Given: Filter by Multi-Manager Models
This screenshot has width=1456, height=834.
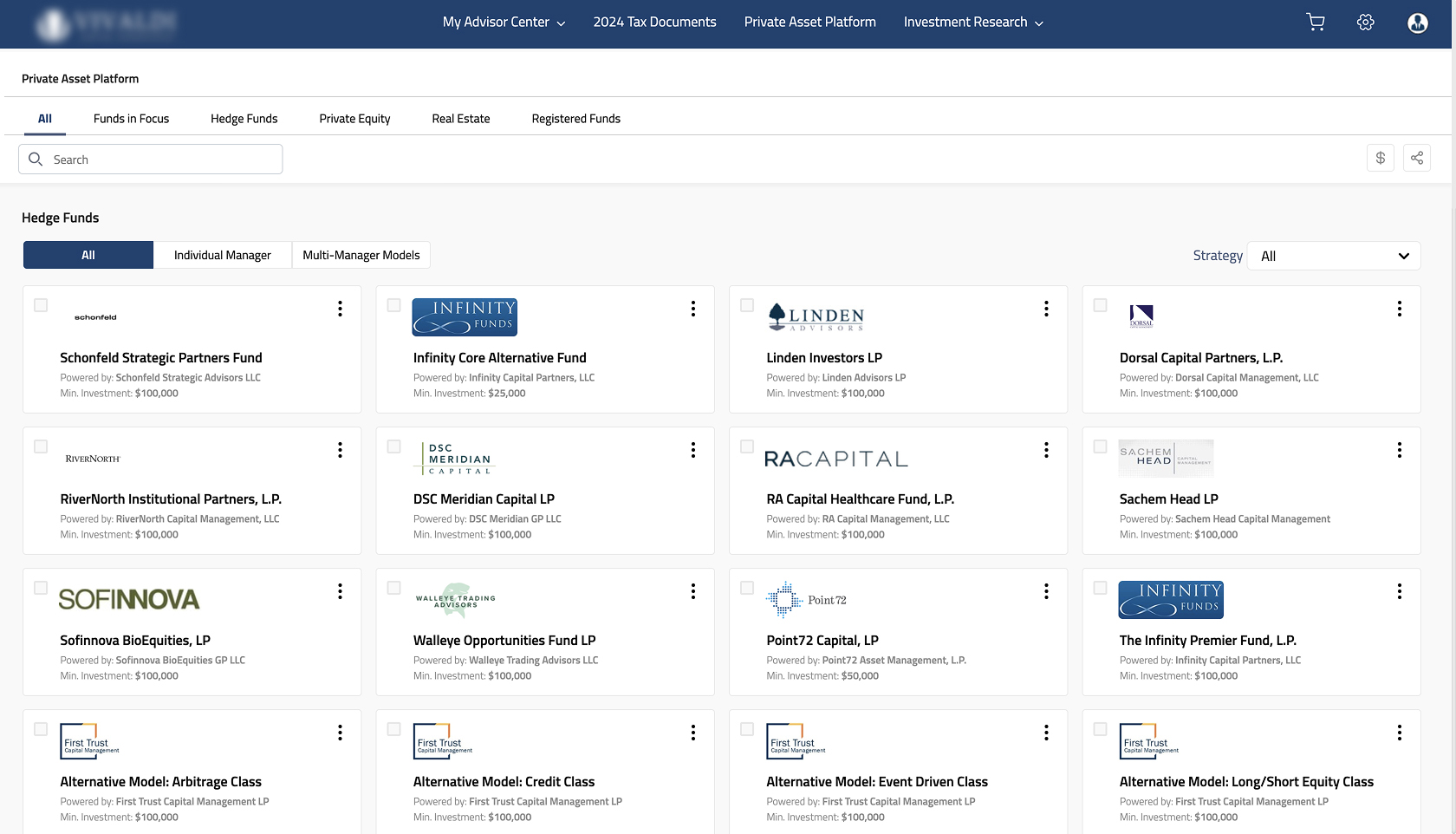Looking at the screenshot, I should pos(361,255).
